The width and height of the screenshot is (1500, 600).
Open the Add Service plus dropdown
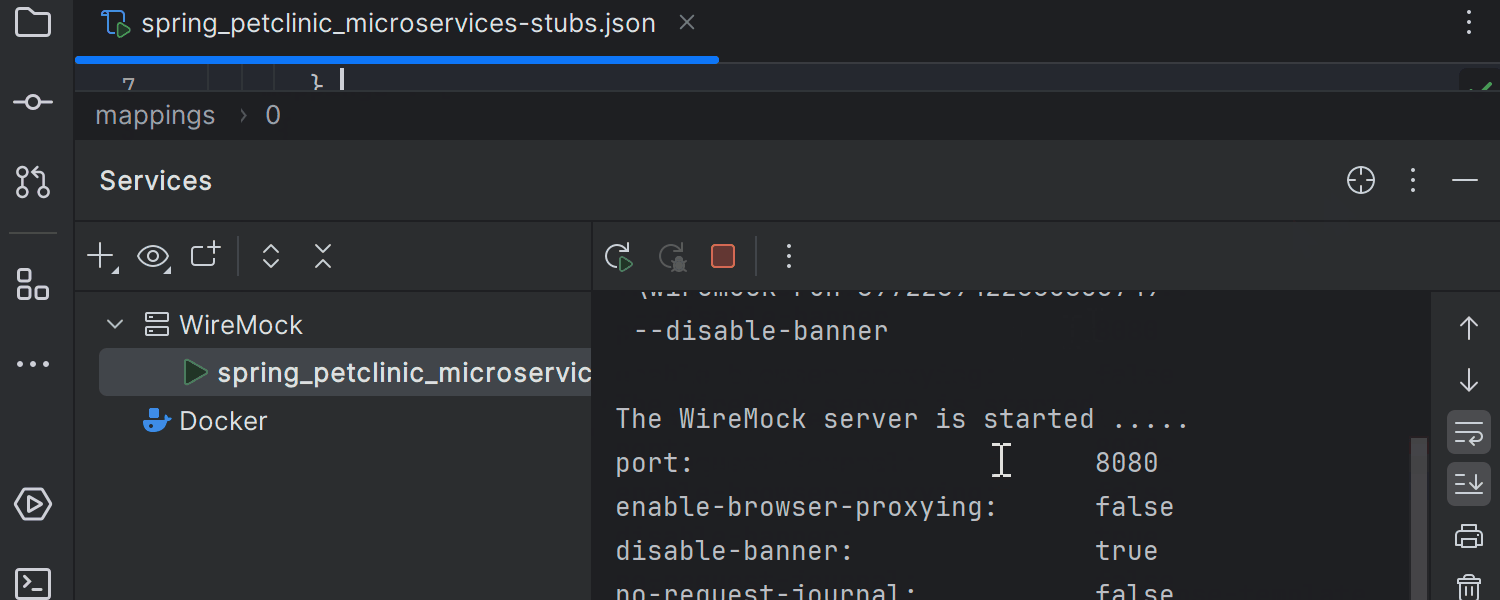(101, 257)
